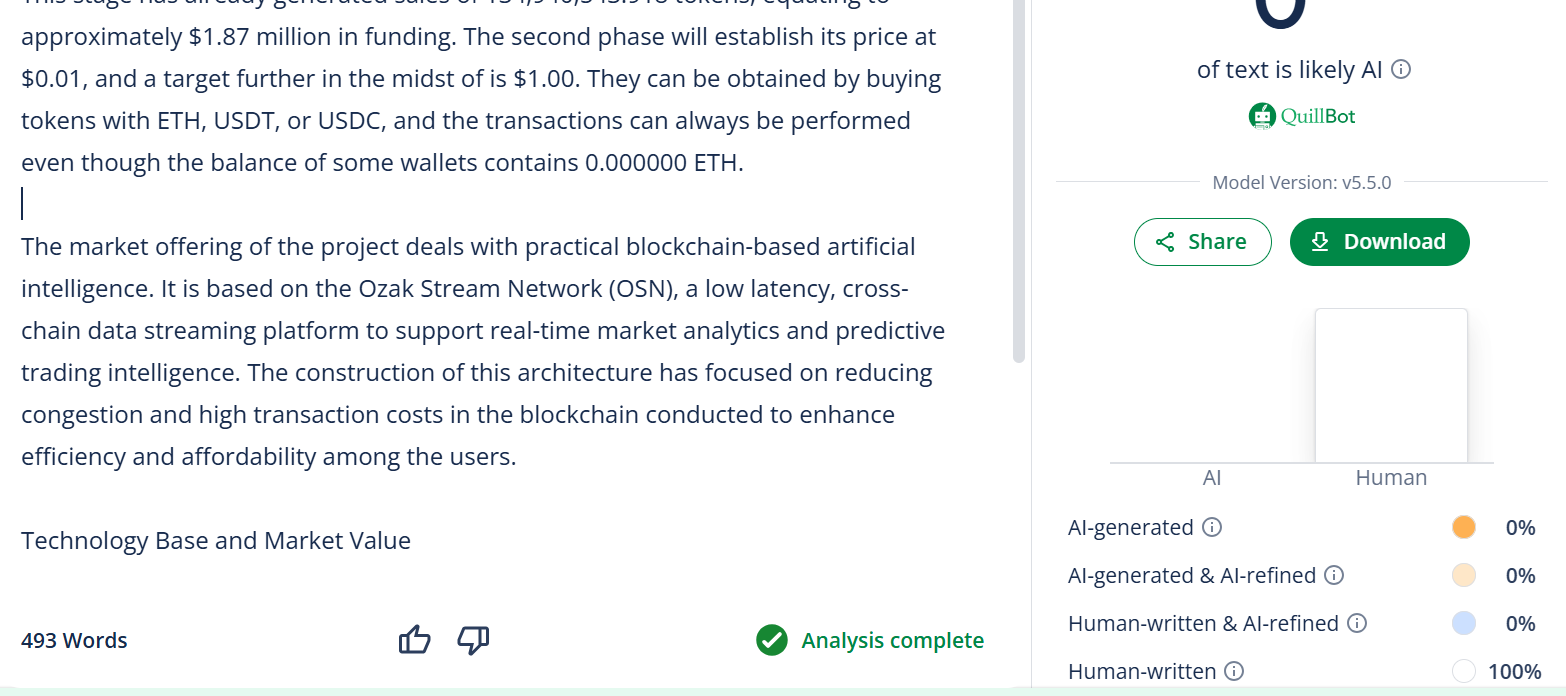Viewport: 1566px width, 696px height.
Task: Open info icon beside 'of text is likely AI'
Action: click(x=1402, y=70)
